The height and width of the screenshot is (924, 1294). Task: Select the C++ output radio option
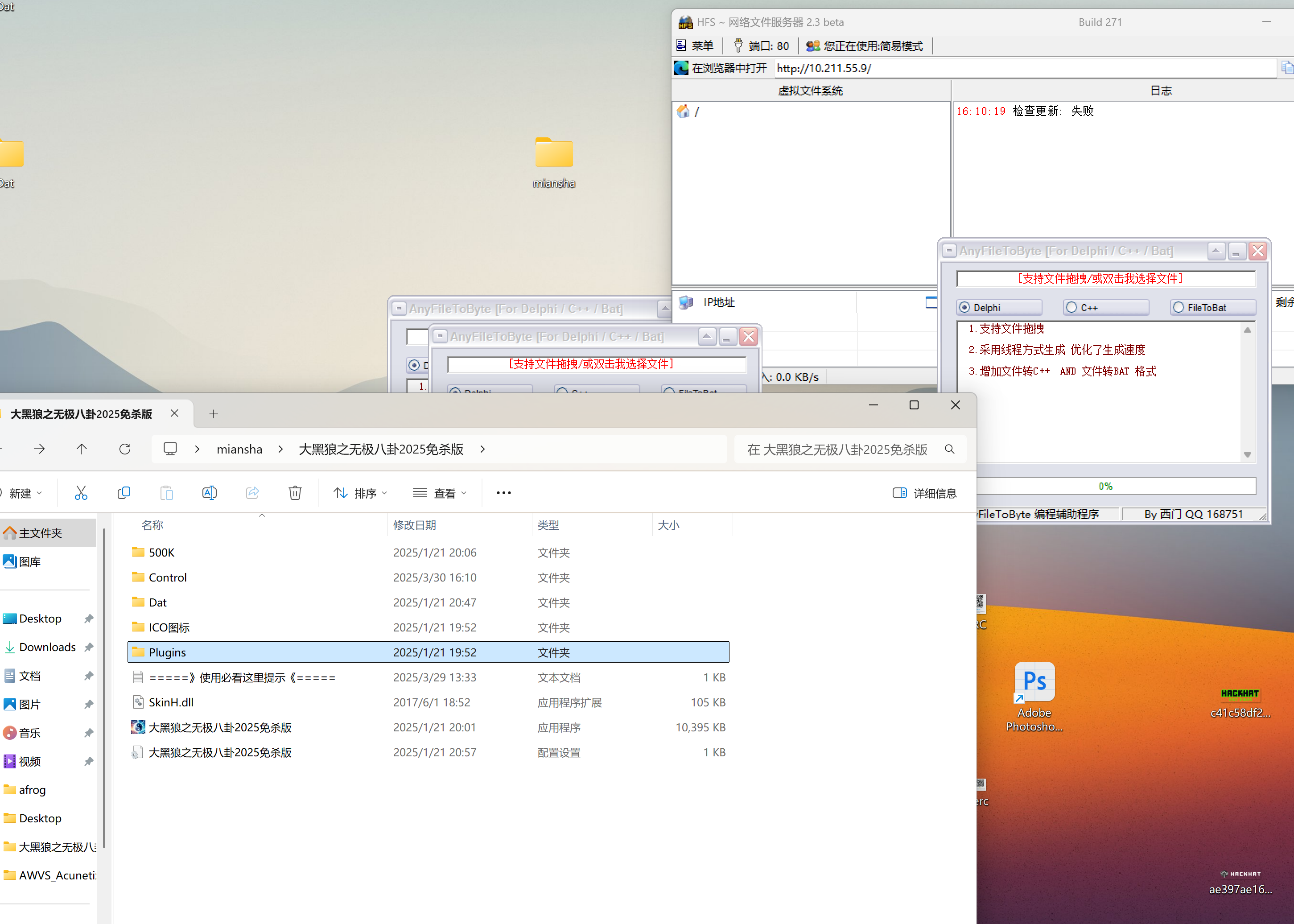[x=1071, y=307]
